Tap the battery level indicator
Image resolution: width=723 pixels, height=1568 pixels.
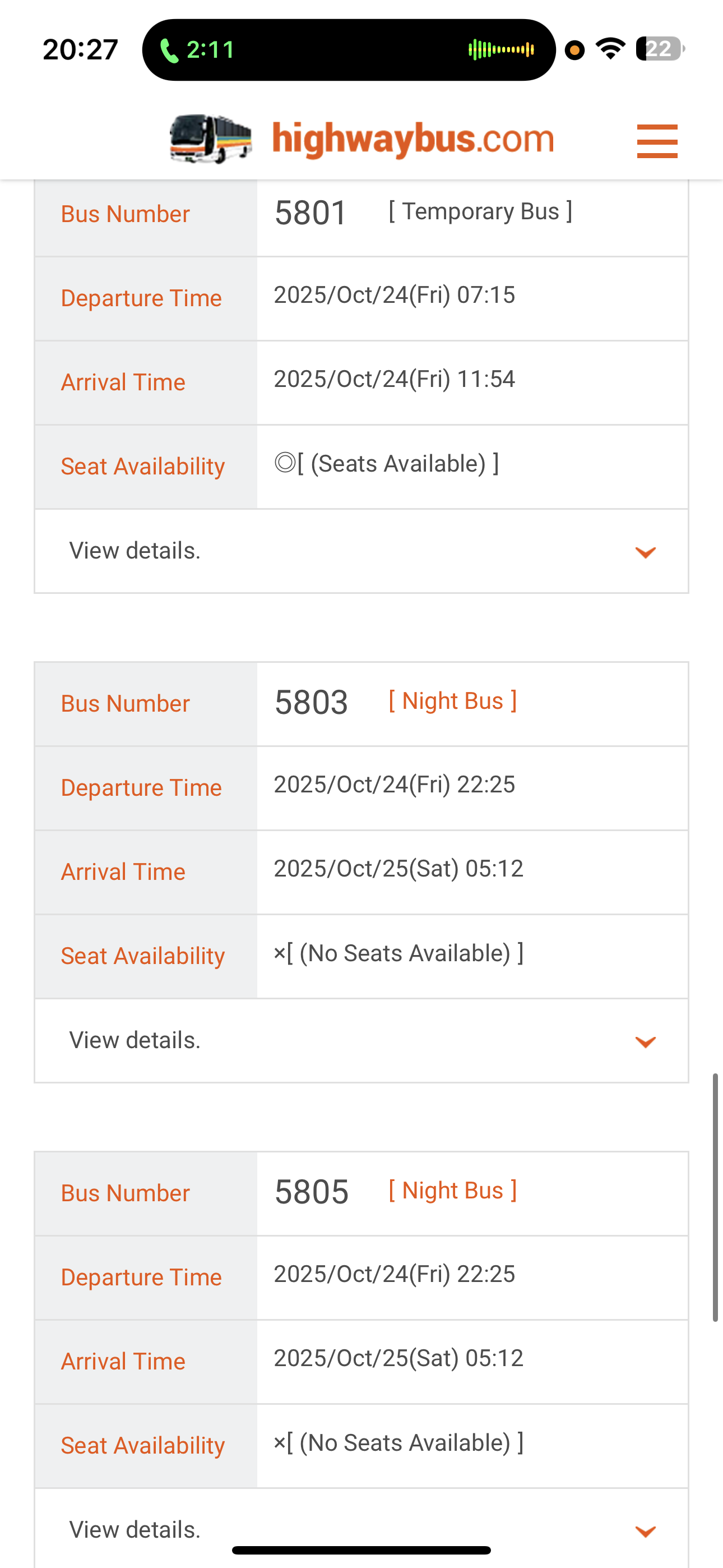pyautogui.click(x=660, y=49)
